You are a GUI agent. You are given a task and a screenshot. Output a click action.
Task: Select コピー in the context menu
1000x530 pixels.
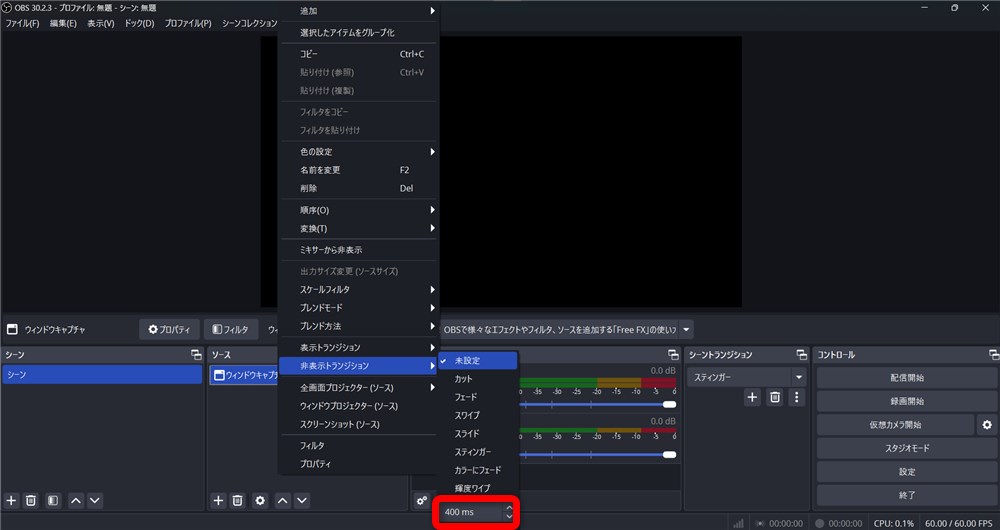(359, 54)
